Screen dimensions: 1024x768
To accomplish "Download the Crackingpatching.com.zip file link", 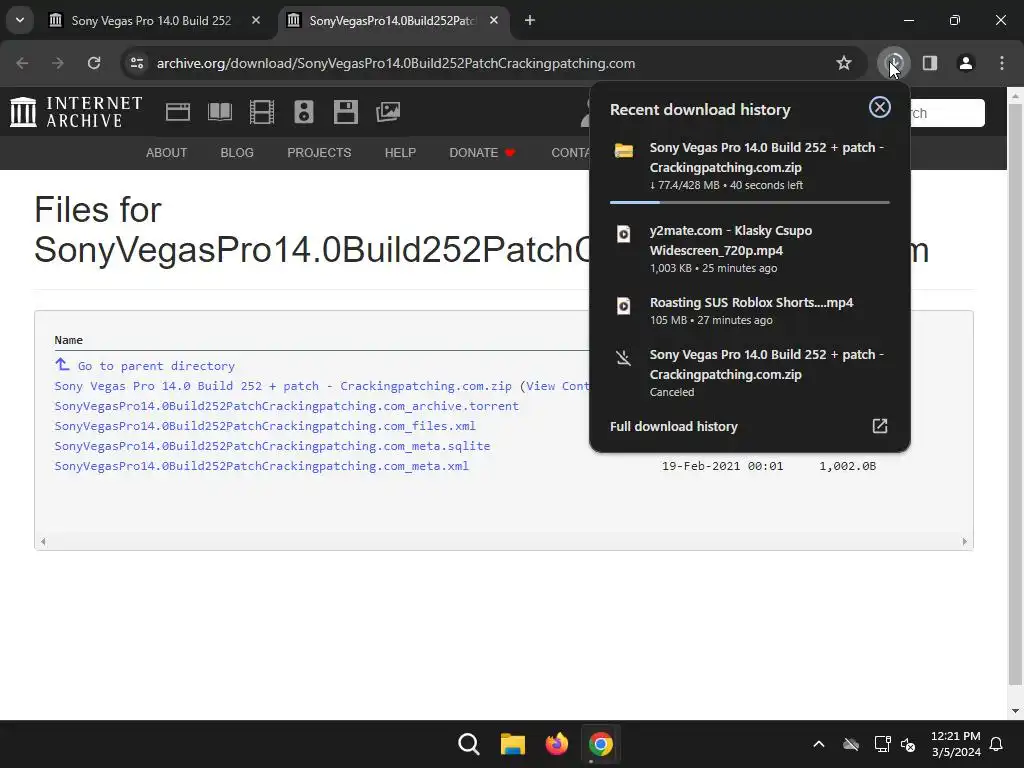I will [283, 386].
